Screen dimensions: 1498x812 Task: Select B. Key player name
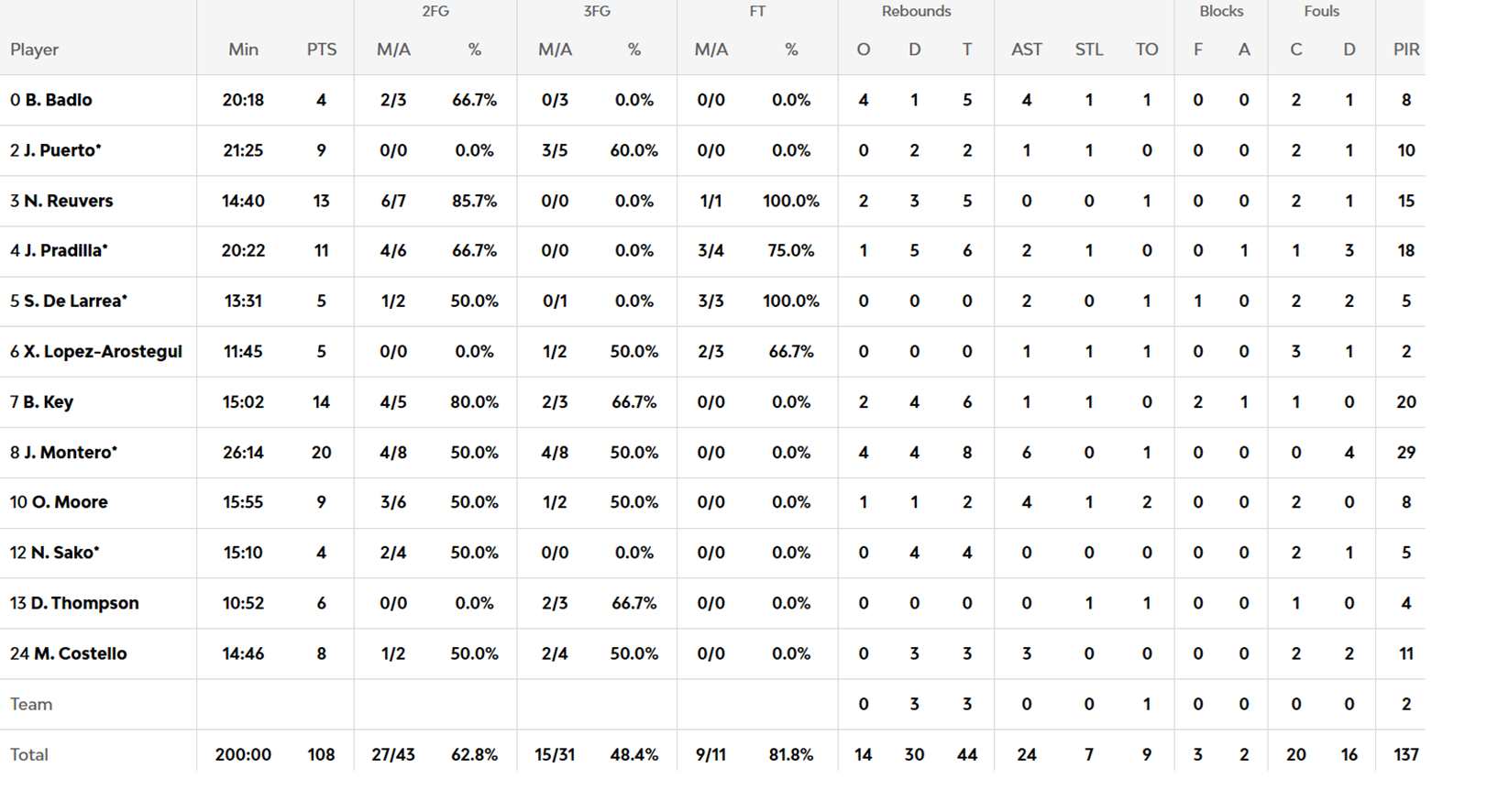tap(48, 401)
